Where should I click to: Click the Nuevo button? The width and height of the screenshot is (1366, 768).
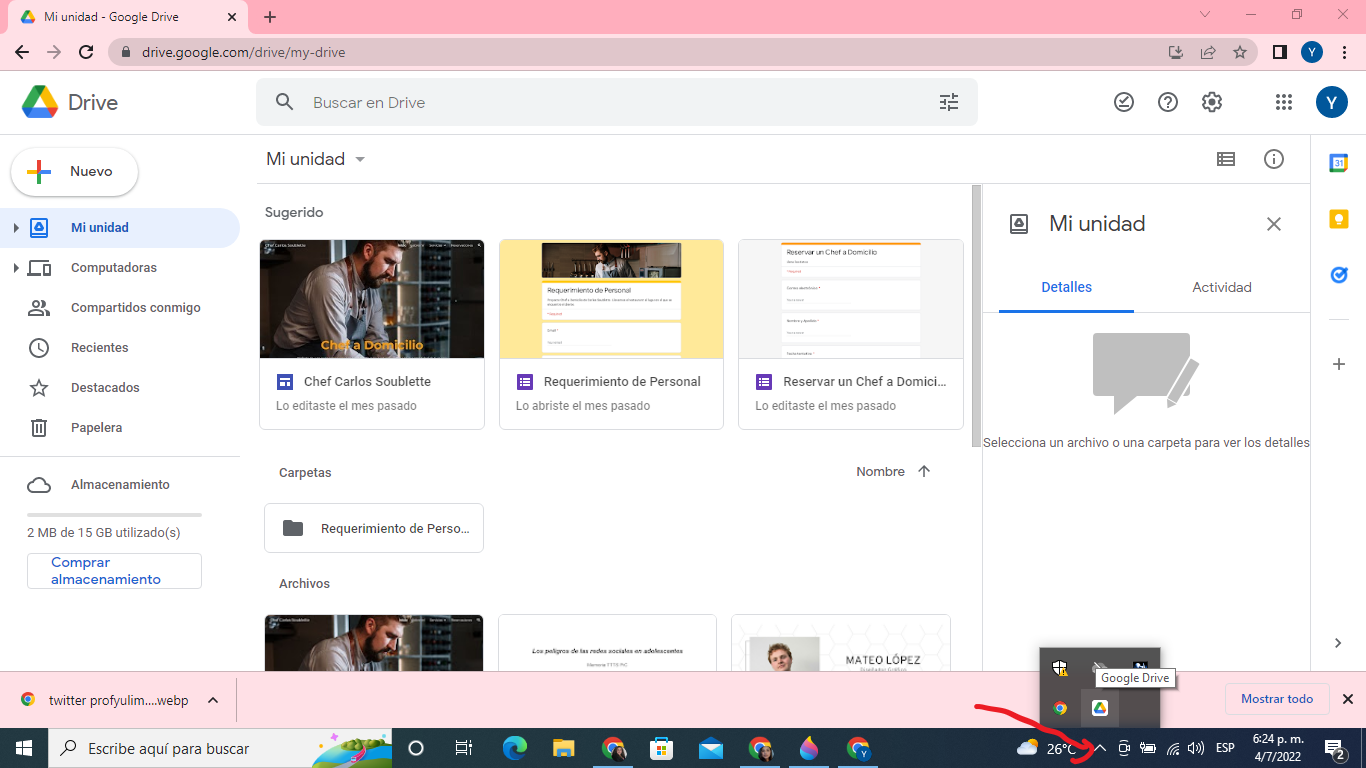click(x=75, y=172)
